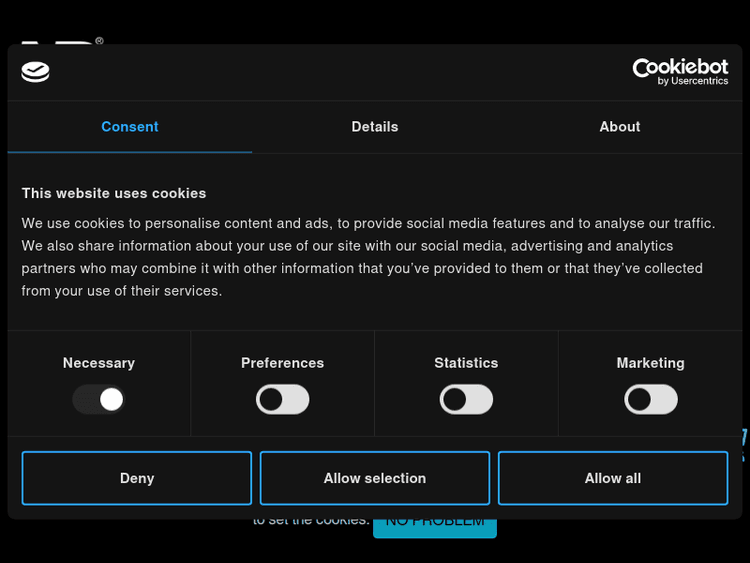The image size is (750, 563).
Task: Click the Preferences category label
Action: [283, 363]
